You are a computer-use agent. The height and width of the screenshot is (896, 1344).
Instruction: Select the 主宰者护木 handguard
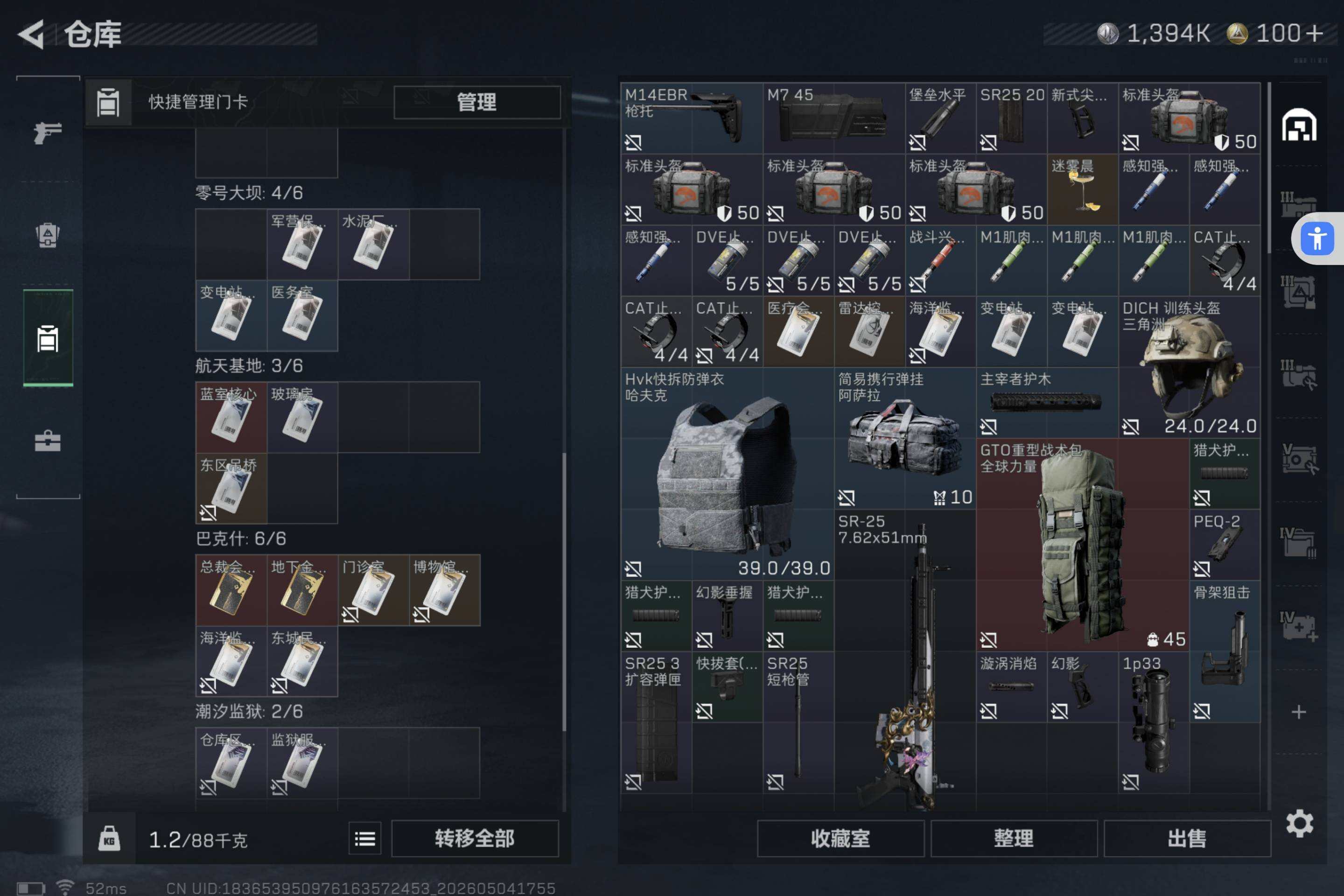click(x=1047, y=402)
